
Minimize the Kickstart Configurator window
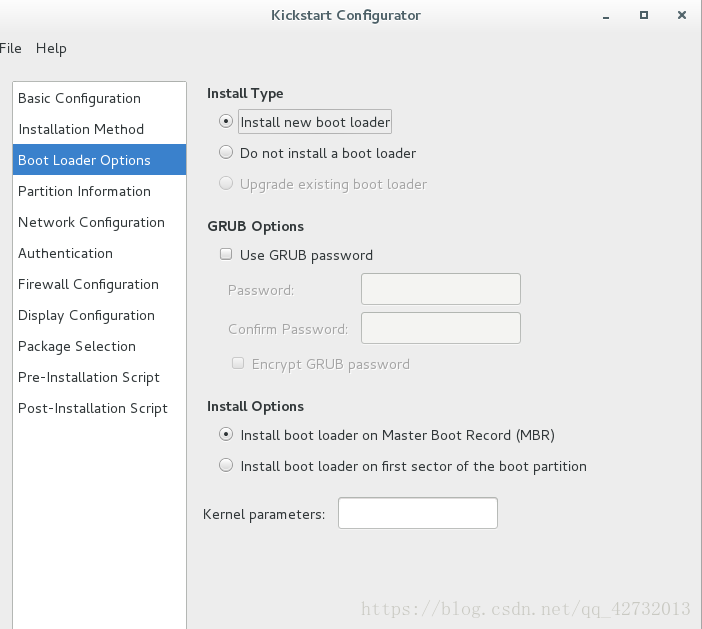point(606,16)
